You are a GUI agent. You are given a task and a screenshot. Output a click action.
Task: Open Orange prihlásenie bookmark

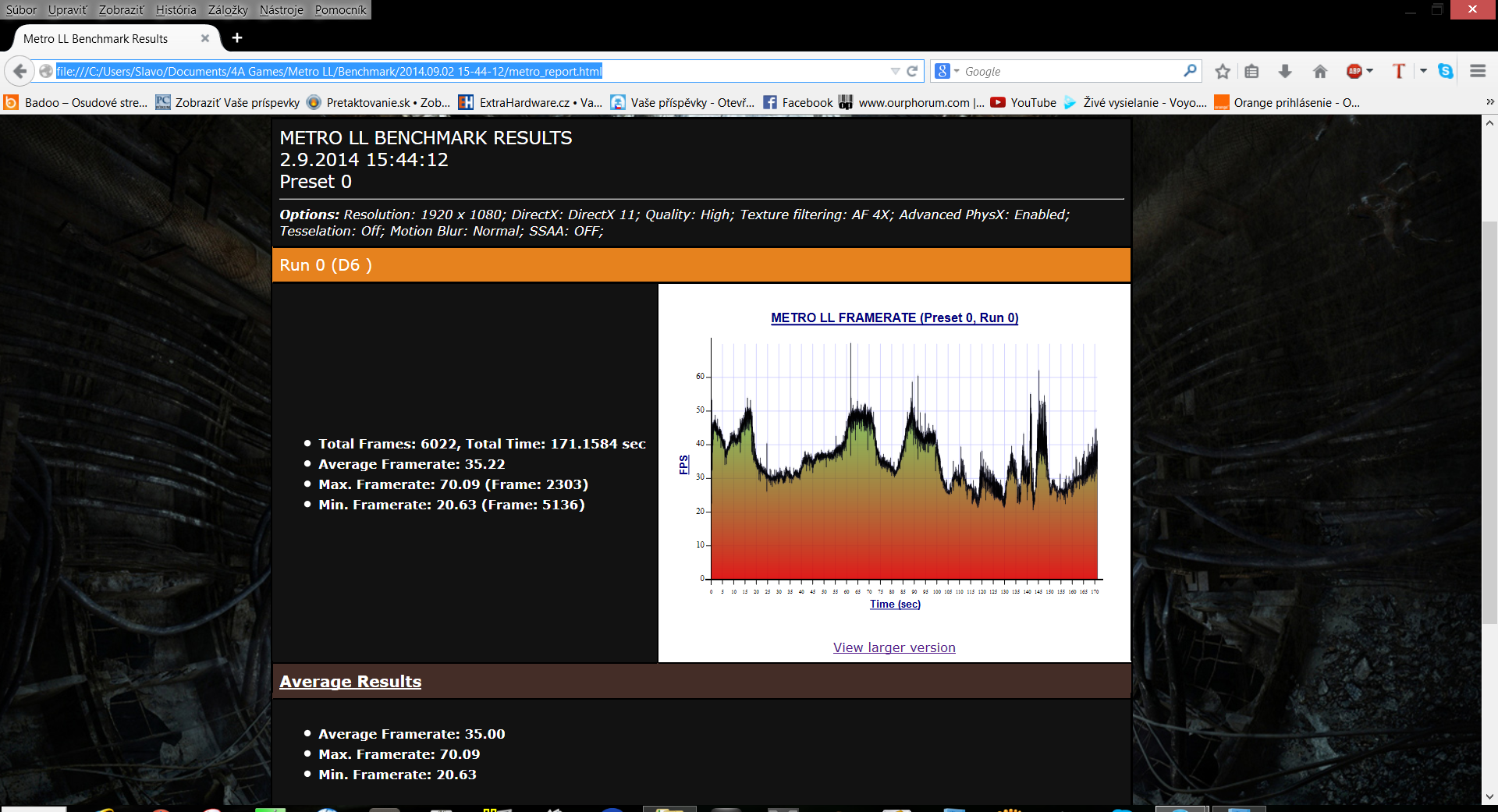pos(1287,102)
